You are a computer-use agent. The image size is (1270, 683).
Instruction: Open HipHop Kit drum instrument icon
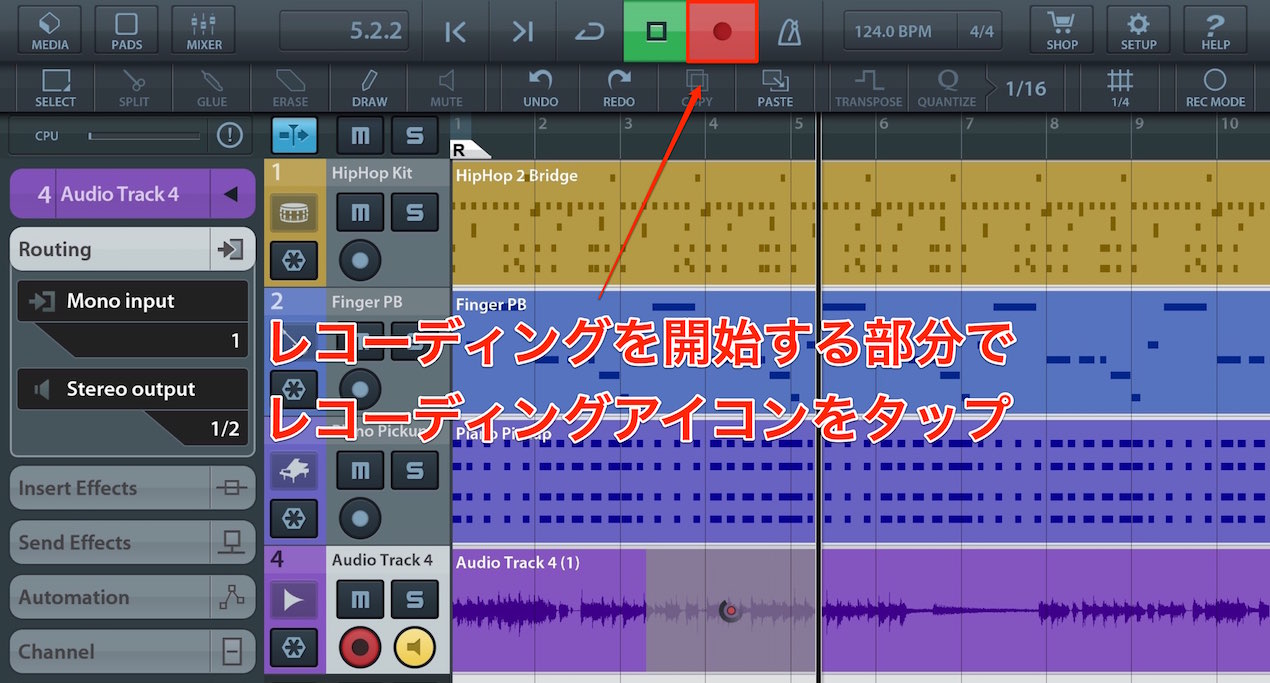tap(294, 212)
